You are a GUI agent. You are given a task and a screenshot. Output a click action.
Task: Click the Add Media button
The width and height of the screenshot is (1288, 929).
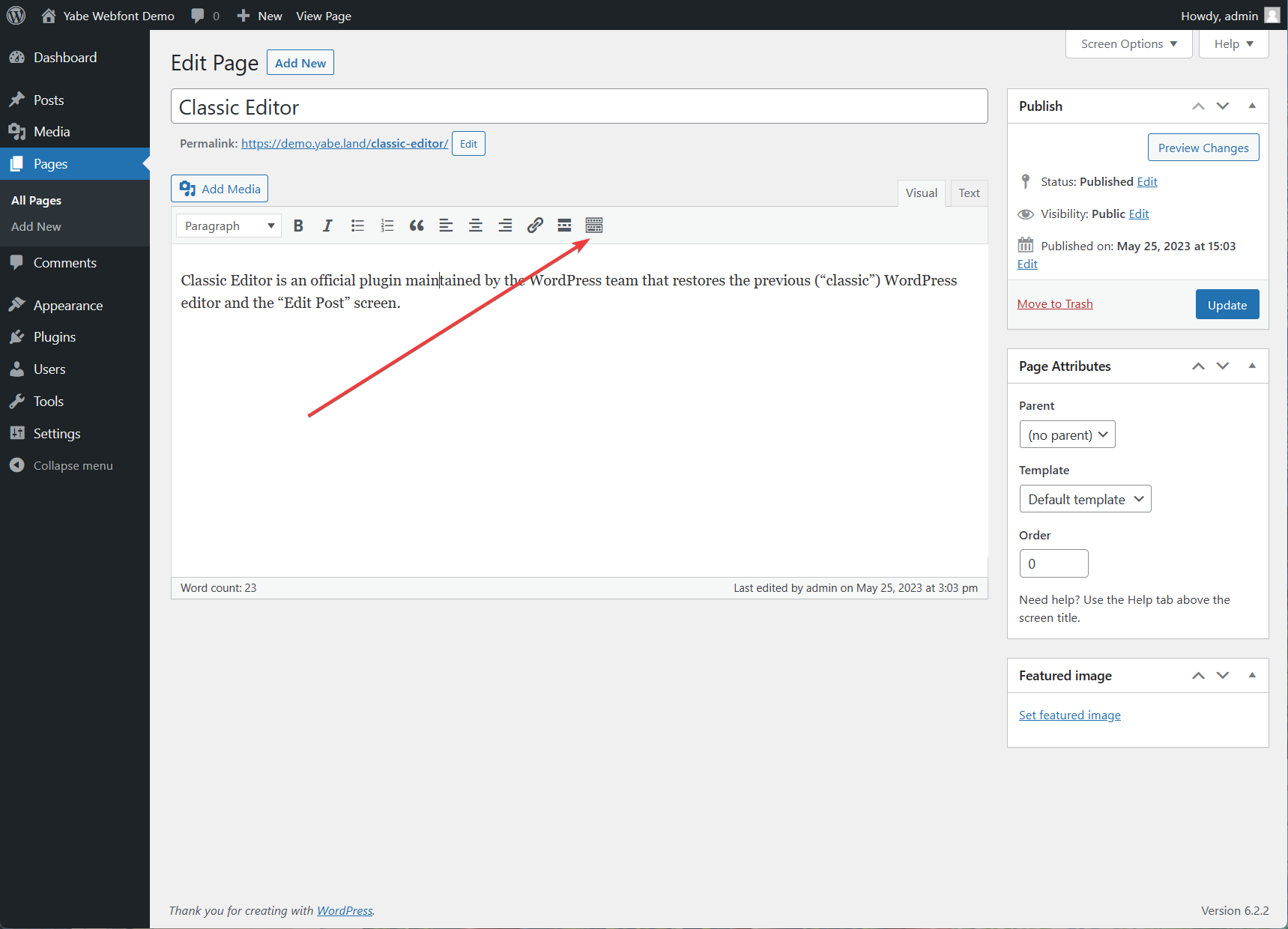pos(220,189)
